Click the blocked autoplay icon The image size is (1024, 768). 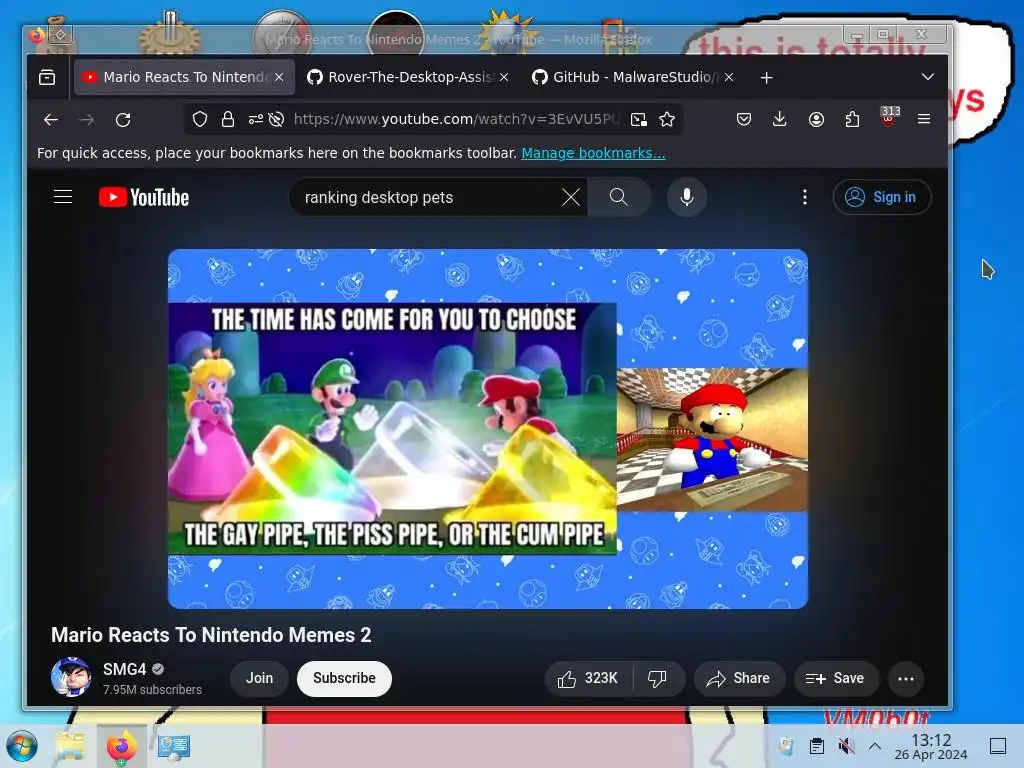(x=276, y=119)
